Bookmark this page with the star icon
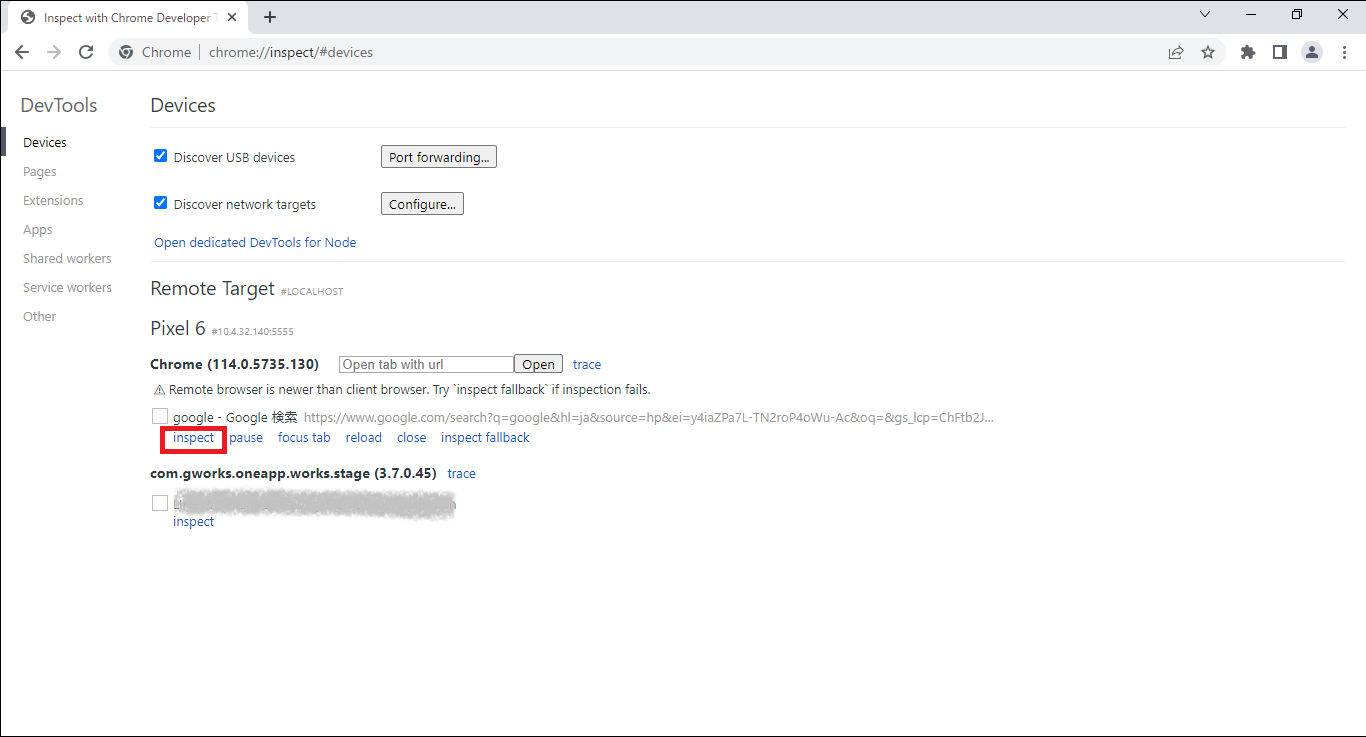1366x737 pixels. point(1208,52)
